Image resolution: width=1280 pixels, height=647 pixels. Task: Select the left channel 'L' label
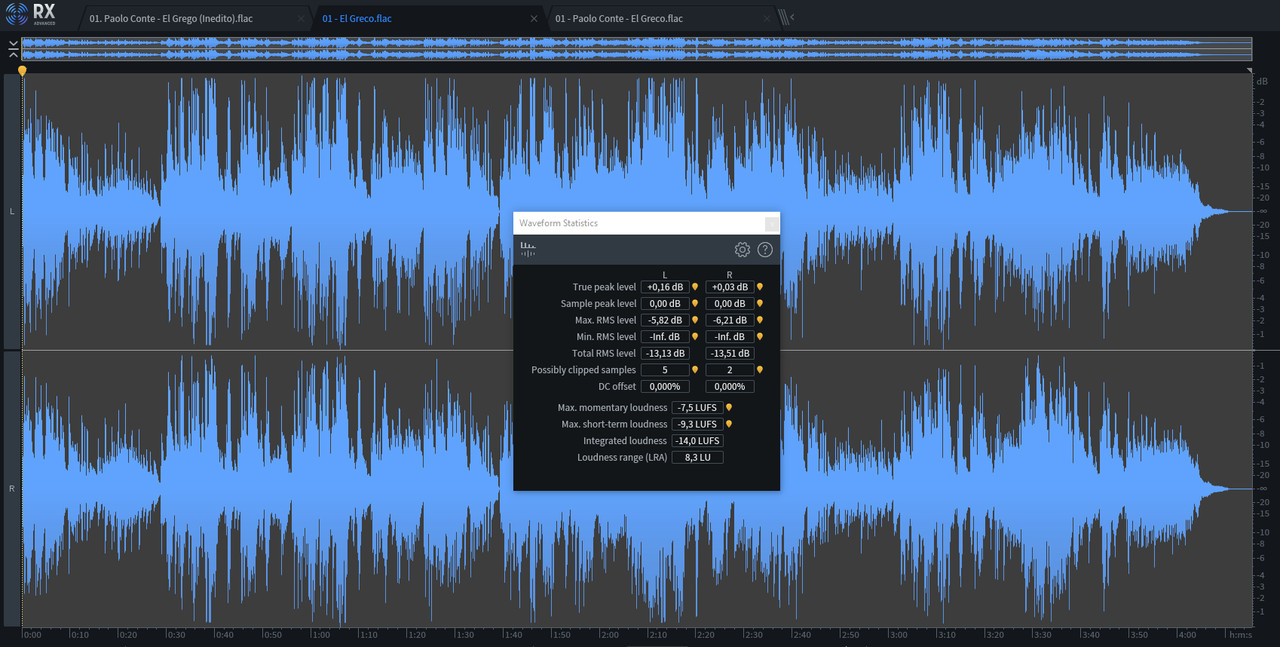click(12, 212)
